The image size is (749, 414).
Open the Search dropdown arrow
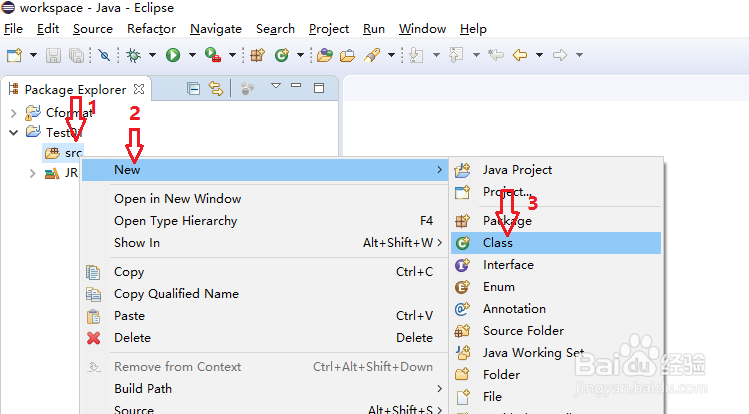(x=391, y=55)
